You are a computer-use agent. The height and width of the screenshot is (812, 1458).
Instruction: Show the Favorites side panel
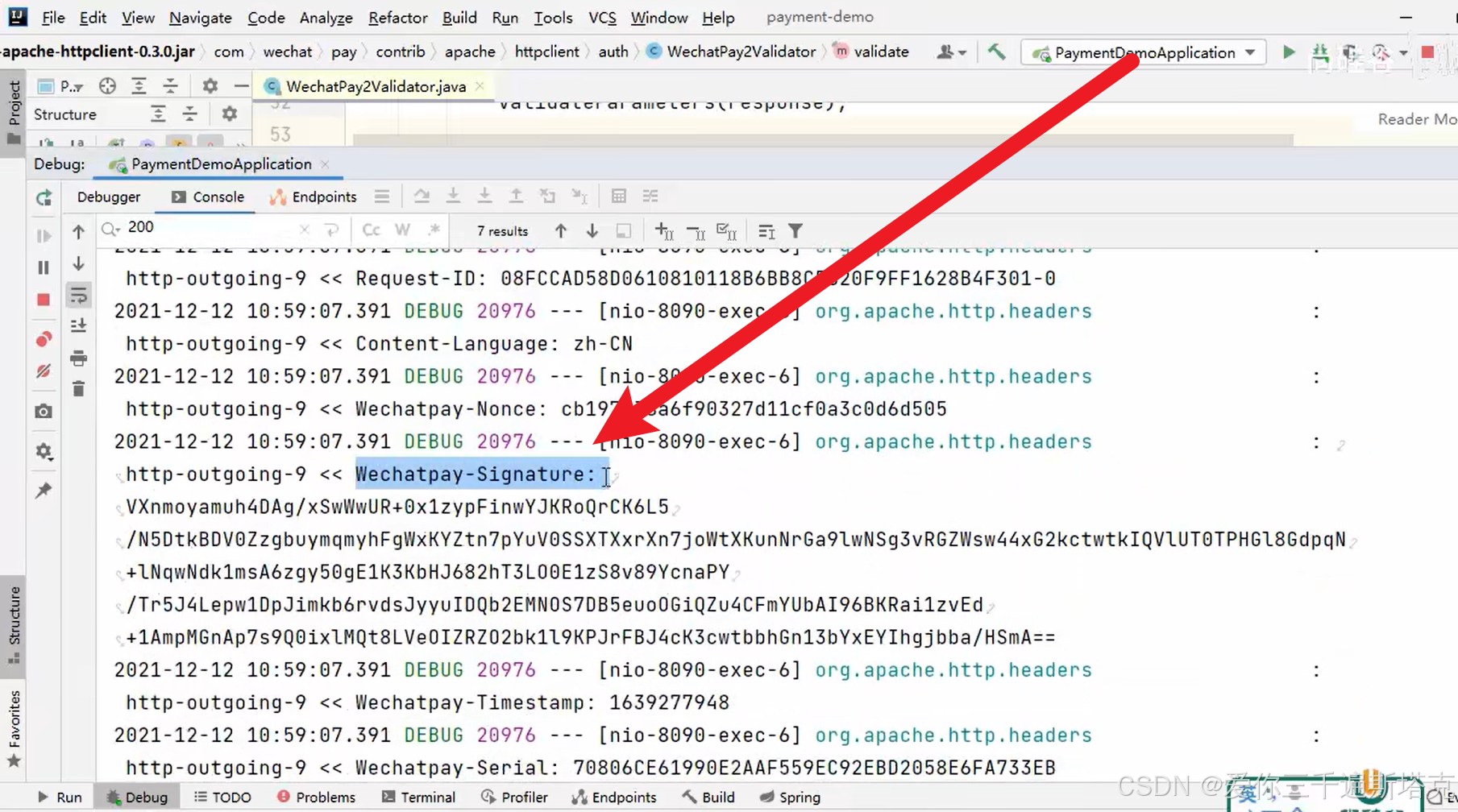point(14,728)
